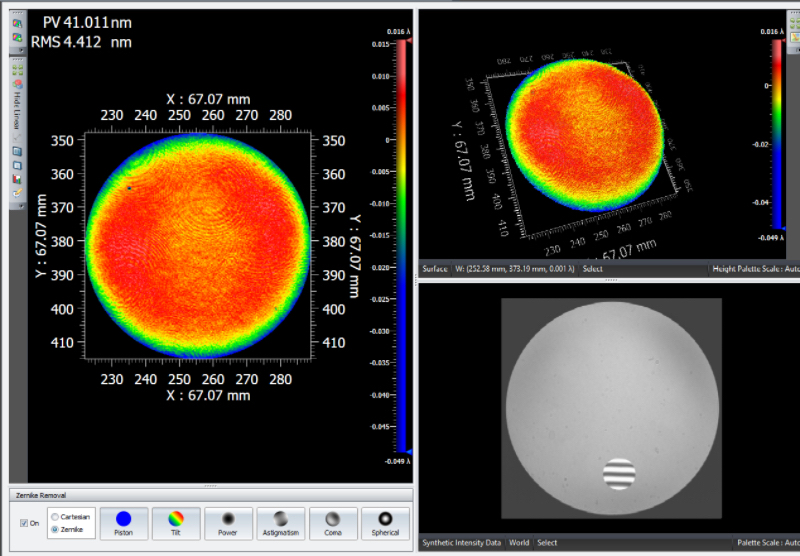Image resolution: width=800 pixels, height=556 pixels.
Task: Click Synthetic Intensity Data status label
Action: pyautogui.click(x=462, y=543)
